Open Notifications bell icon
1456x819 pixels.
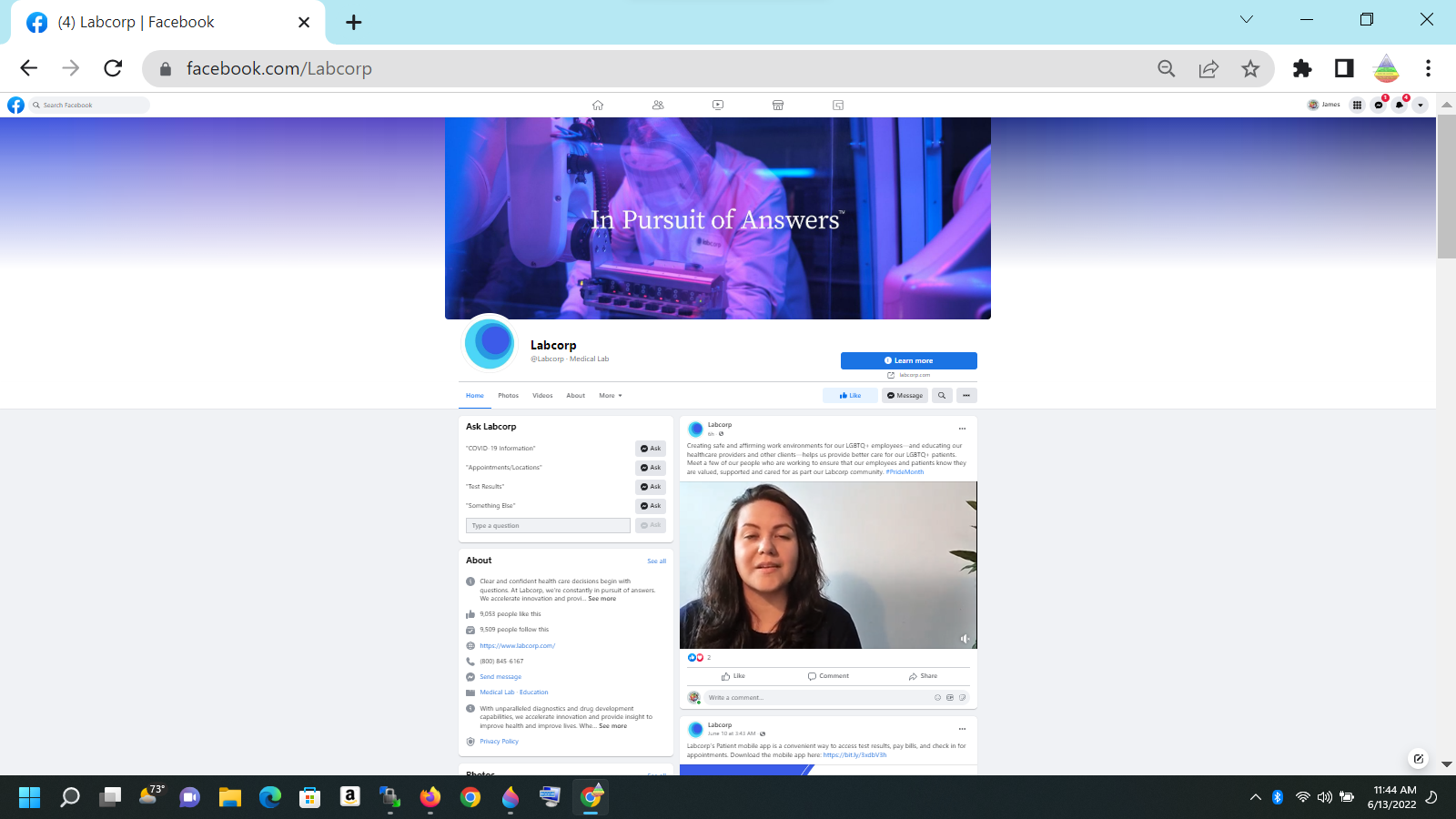pyautogui.click(x=1400, y=105)
